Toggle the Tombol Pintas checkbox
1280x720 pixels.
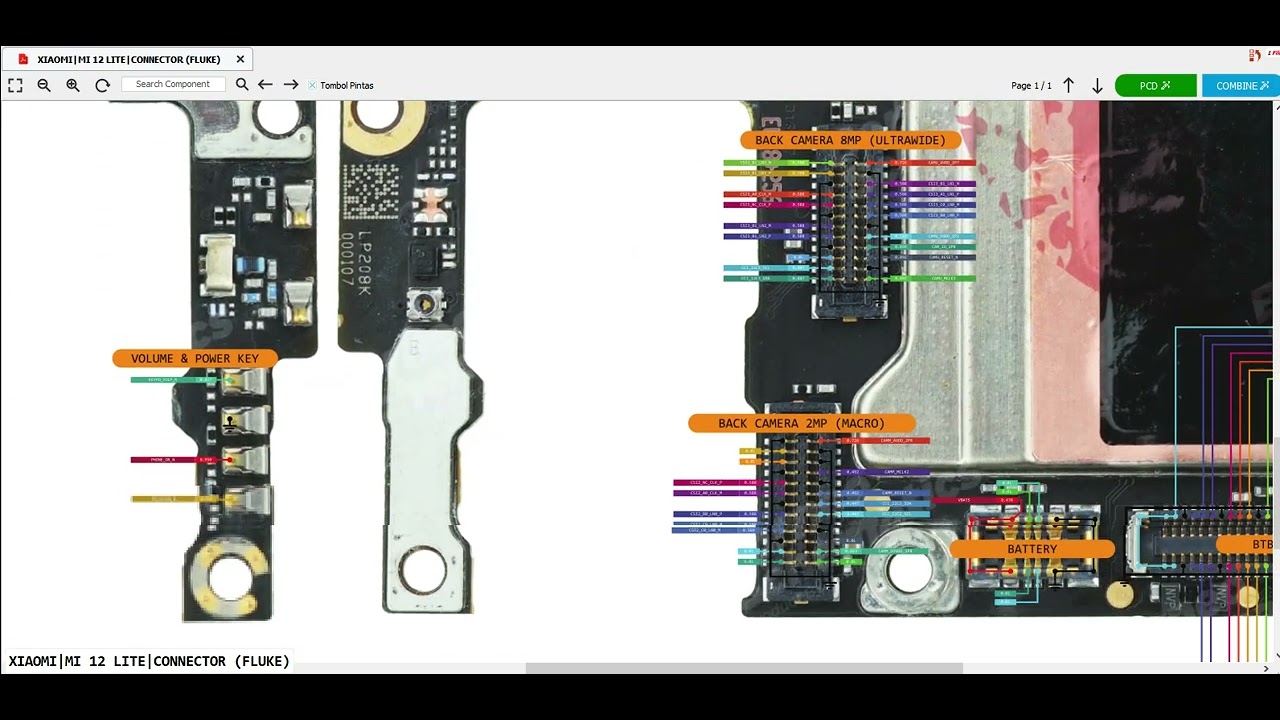(x=312, y=85)
